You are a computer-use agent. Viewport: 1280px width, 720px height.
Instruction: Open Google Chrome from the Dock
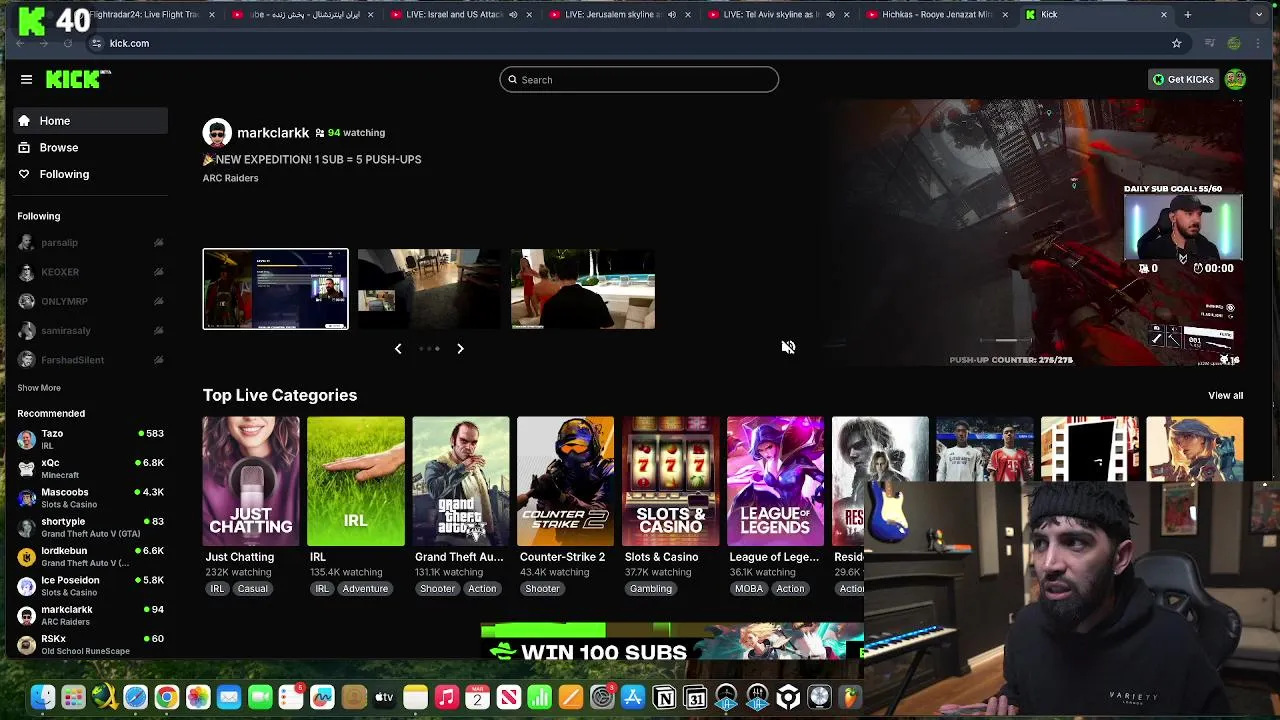[x=167, y=697]
